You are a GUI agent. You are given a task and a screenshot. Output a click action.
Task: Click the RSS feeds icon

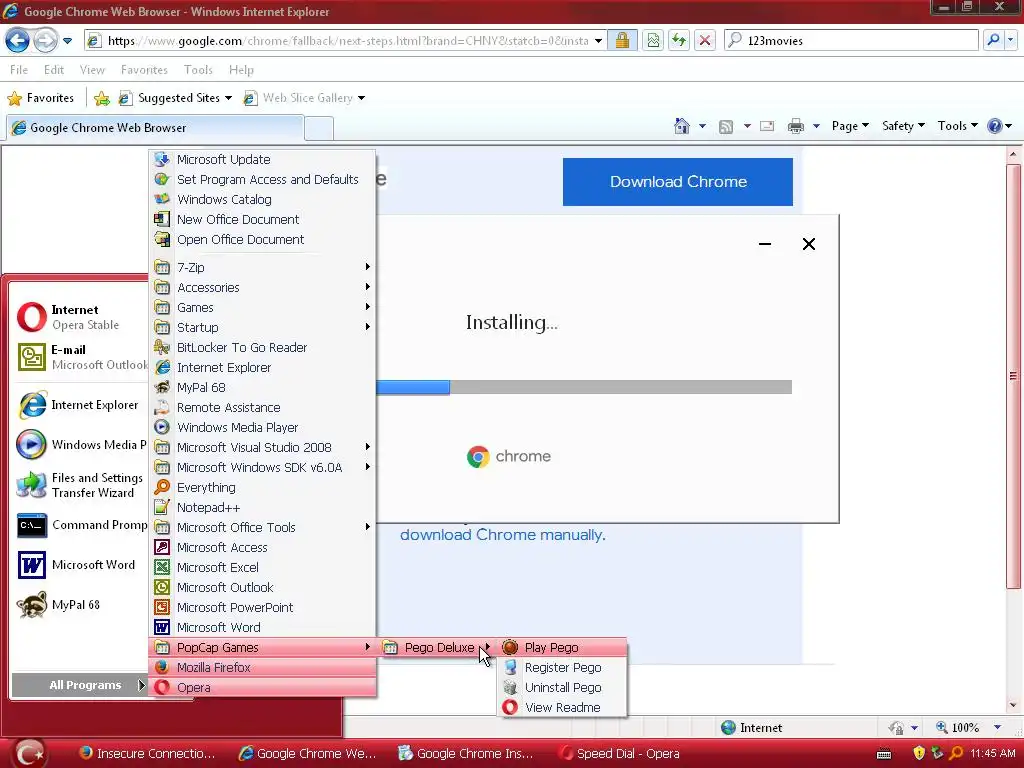click(726, 127)
